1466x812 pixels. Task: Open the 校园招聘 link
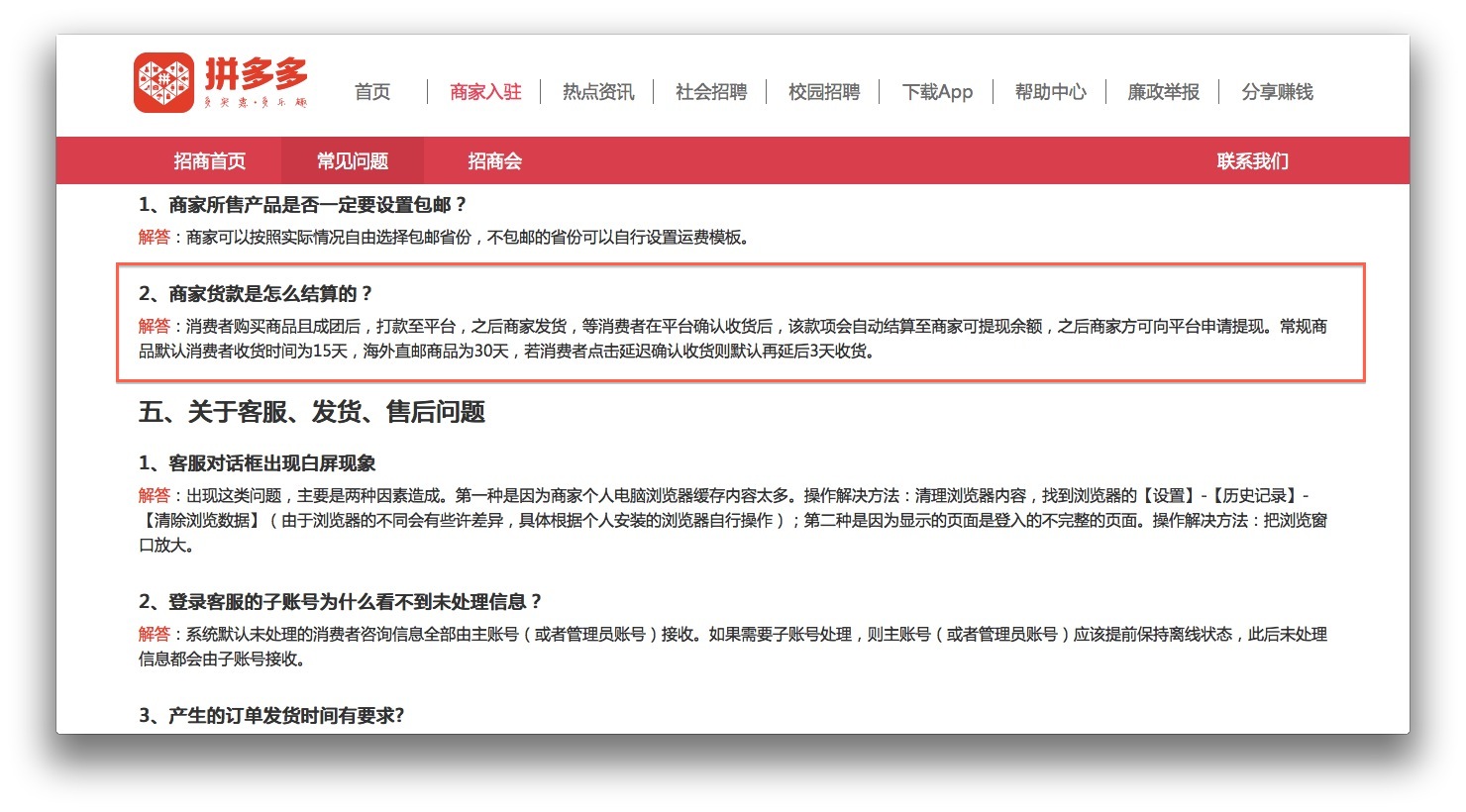[x=824, y=92]
